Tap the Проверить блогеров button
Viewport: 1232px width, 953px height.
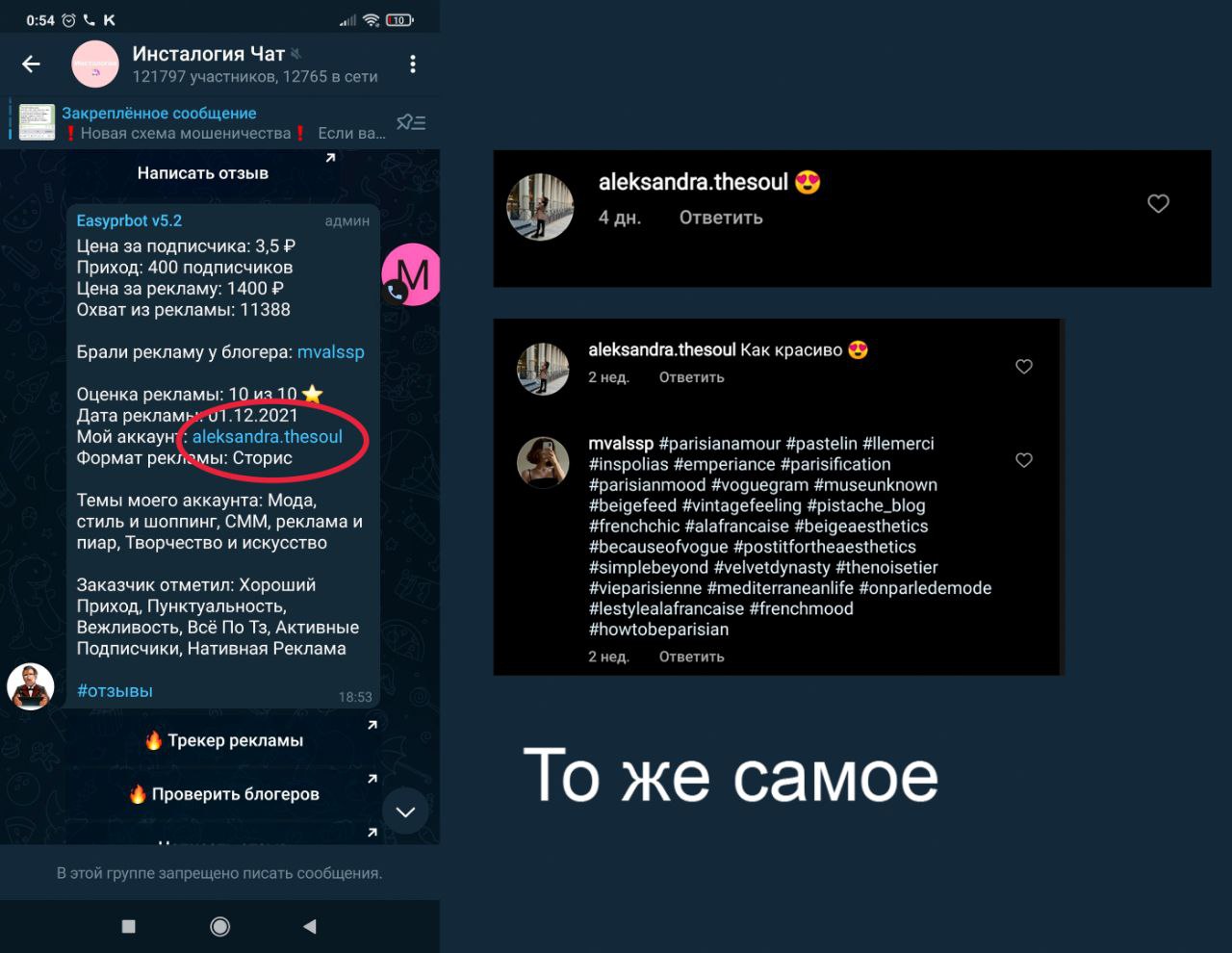coord(223,794)
